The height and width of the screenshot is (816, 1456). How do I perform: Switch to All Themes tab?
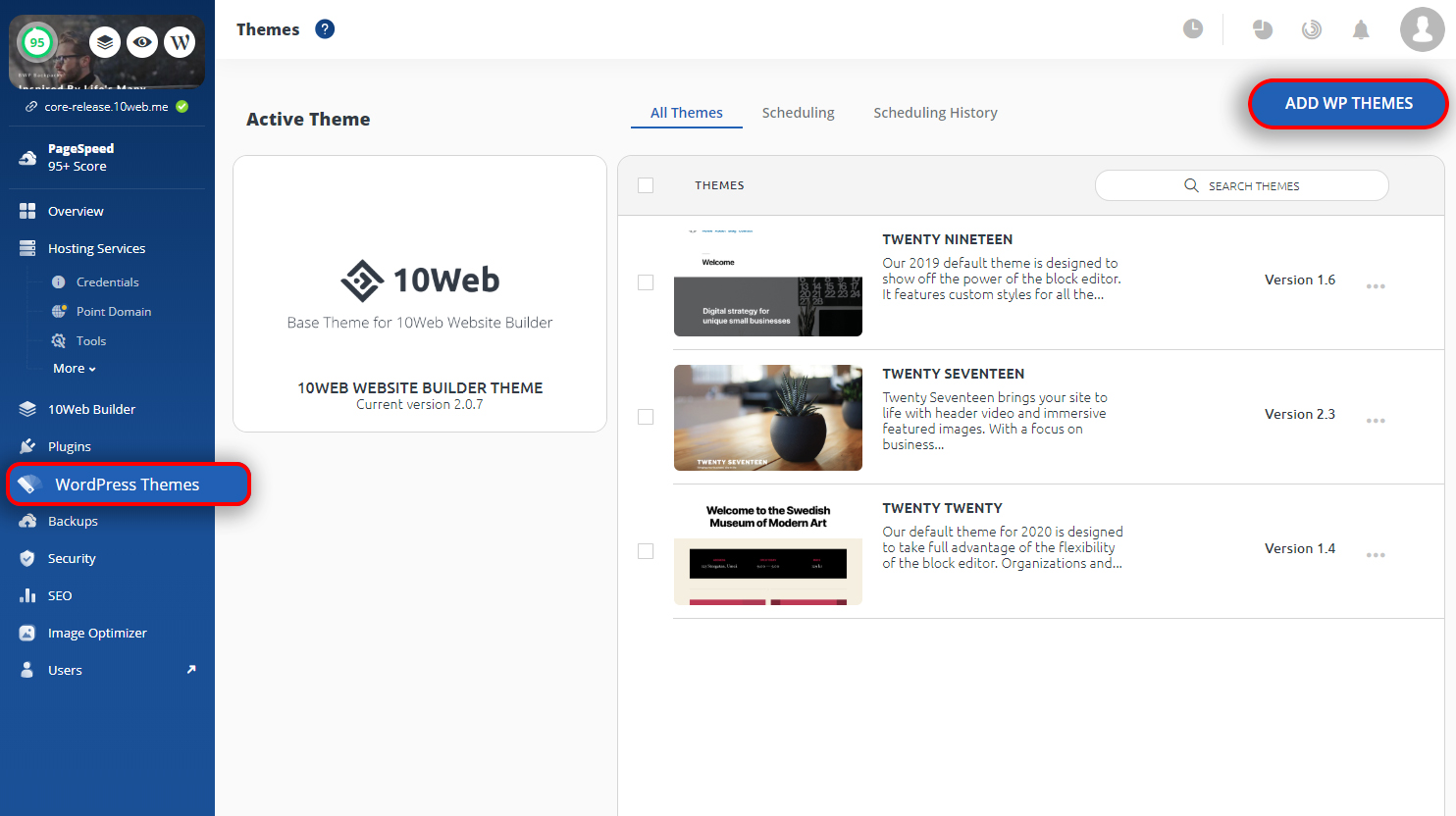(687, 113)
